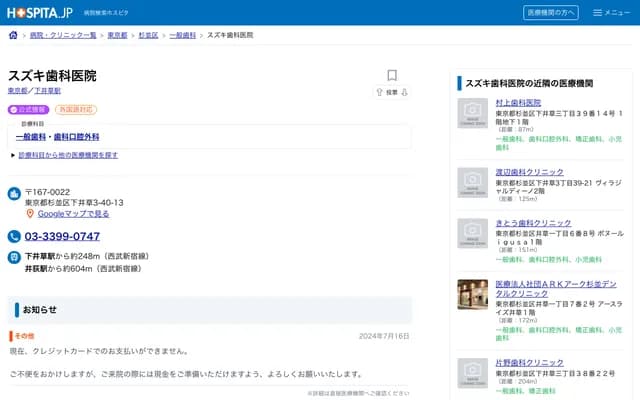Viewport: 640px width, 400px height.
Task: Open 病院・クリニック一覧 breadcrumb
Action: coord(63,35)
